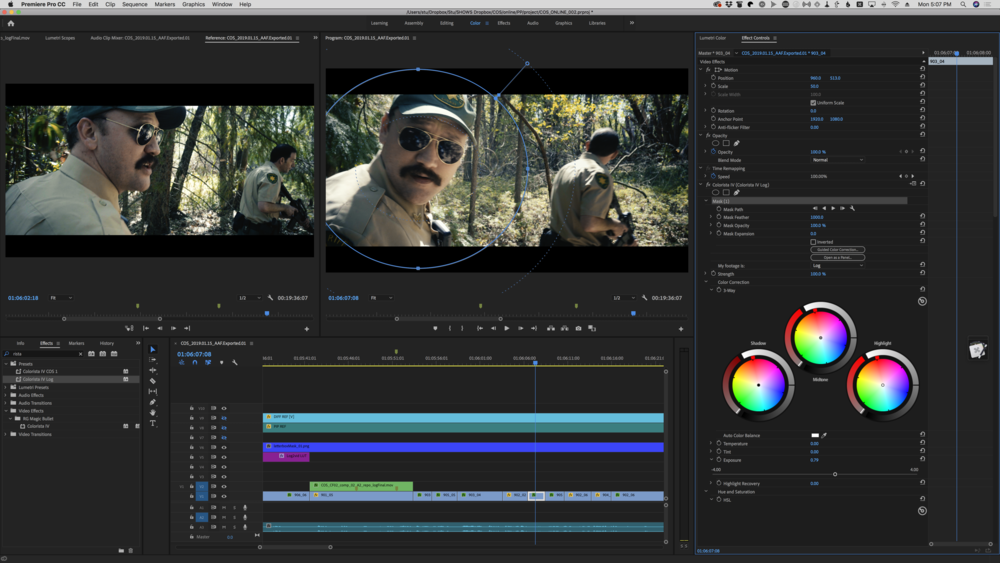This screenshot has width=1000, height=563.
Task: Select free draw bezier pen under Colorista IV
Action: (736, 193)
